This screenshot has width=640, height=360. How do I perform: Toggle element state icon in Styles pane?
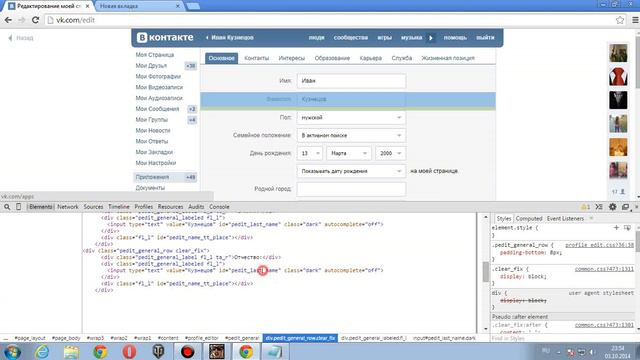(x=627, y=227)
